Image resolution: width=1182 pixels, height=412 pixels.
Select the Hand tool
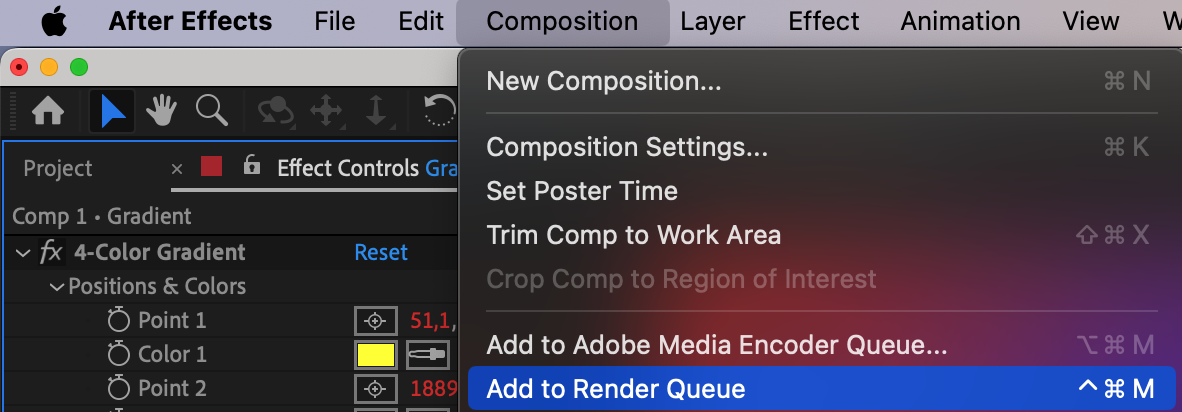click(x=161, y=111)
